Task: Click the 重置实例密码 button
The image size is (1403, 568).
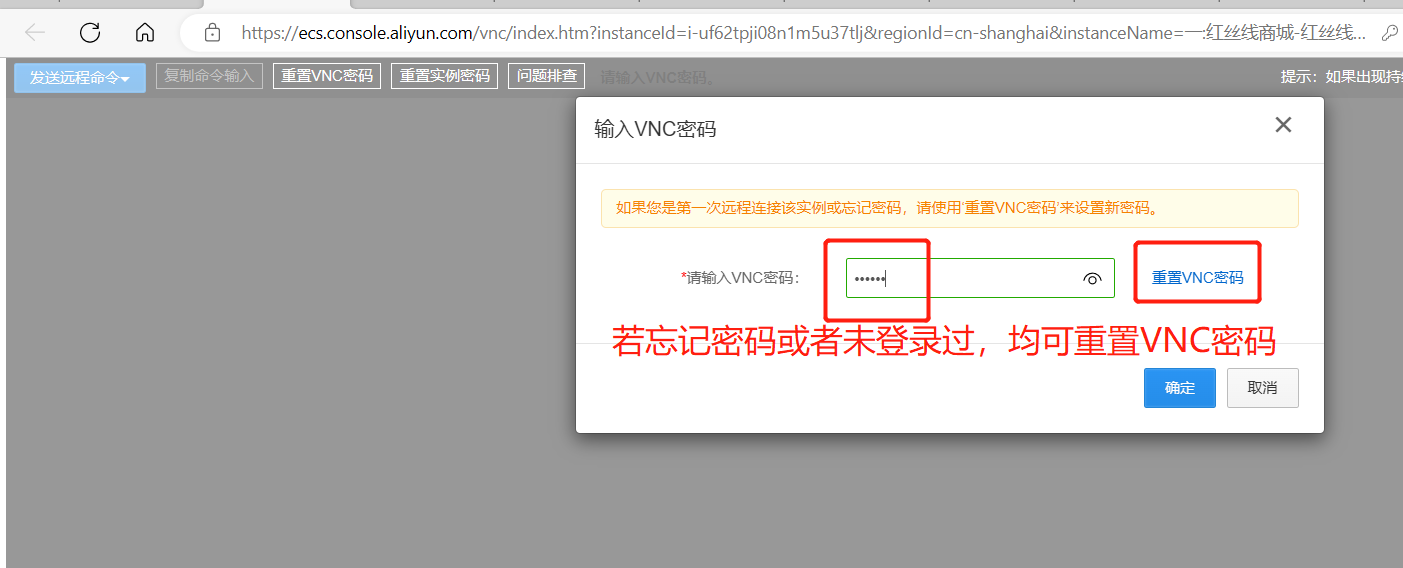Action: [445, 76]
